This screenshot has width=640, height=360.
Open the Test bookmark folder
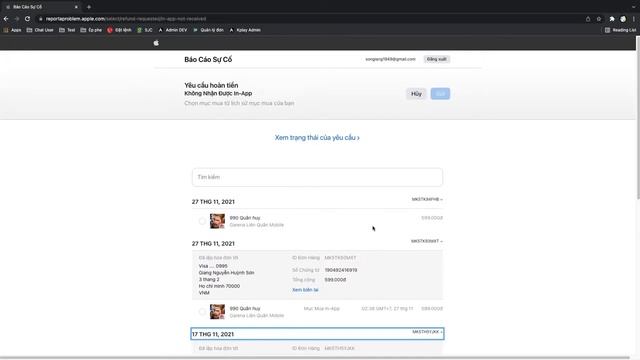(x=67, y=30)
